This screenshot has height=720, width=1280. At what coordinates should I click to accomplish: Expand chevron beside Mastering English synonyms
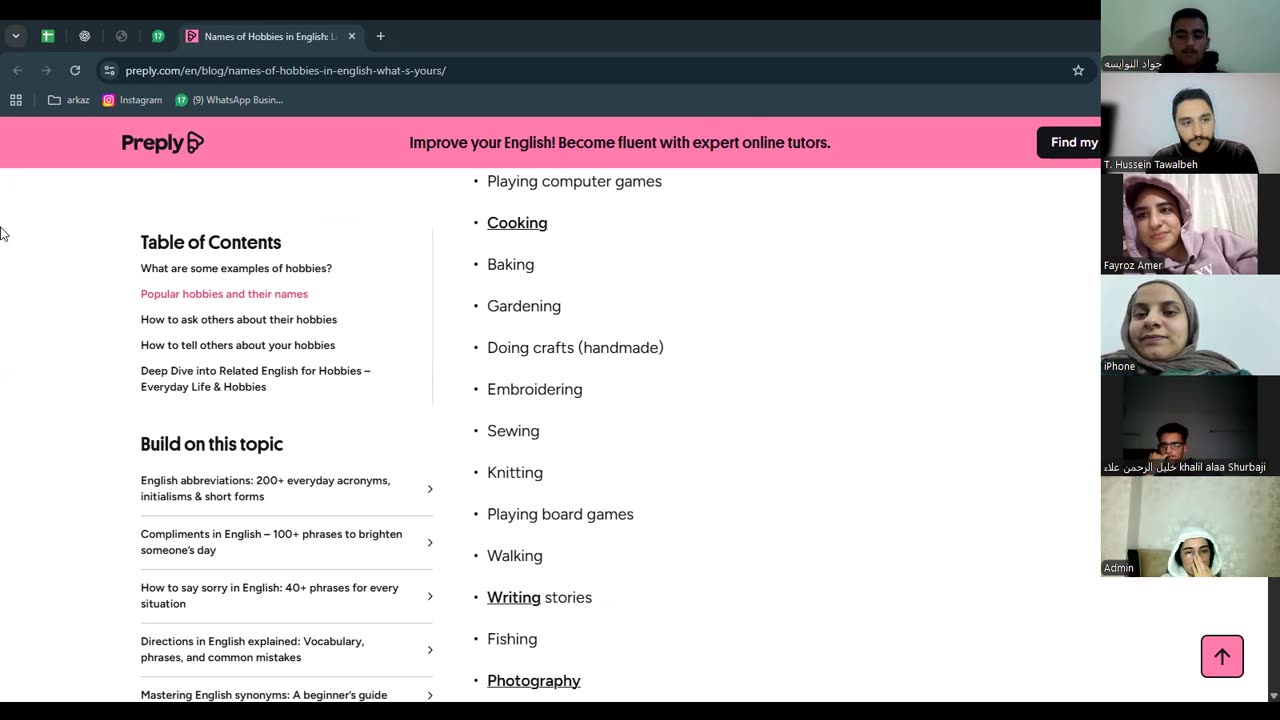[430, 695]
